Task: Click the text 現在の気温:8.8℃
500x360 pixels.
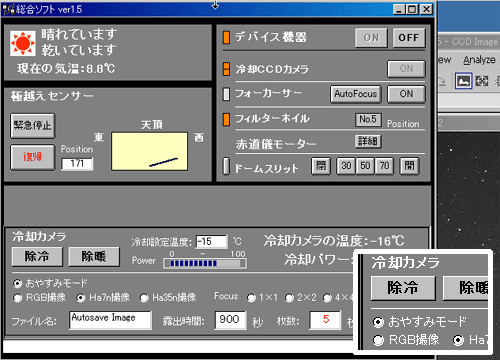Action: pos(66,69)
